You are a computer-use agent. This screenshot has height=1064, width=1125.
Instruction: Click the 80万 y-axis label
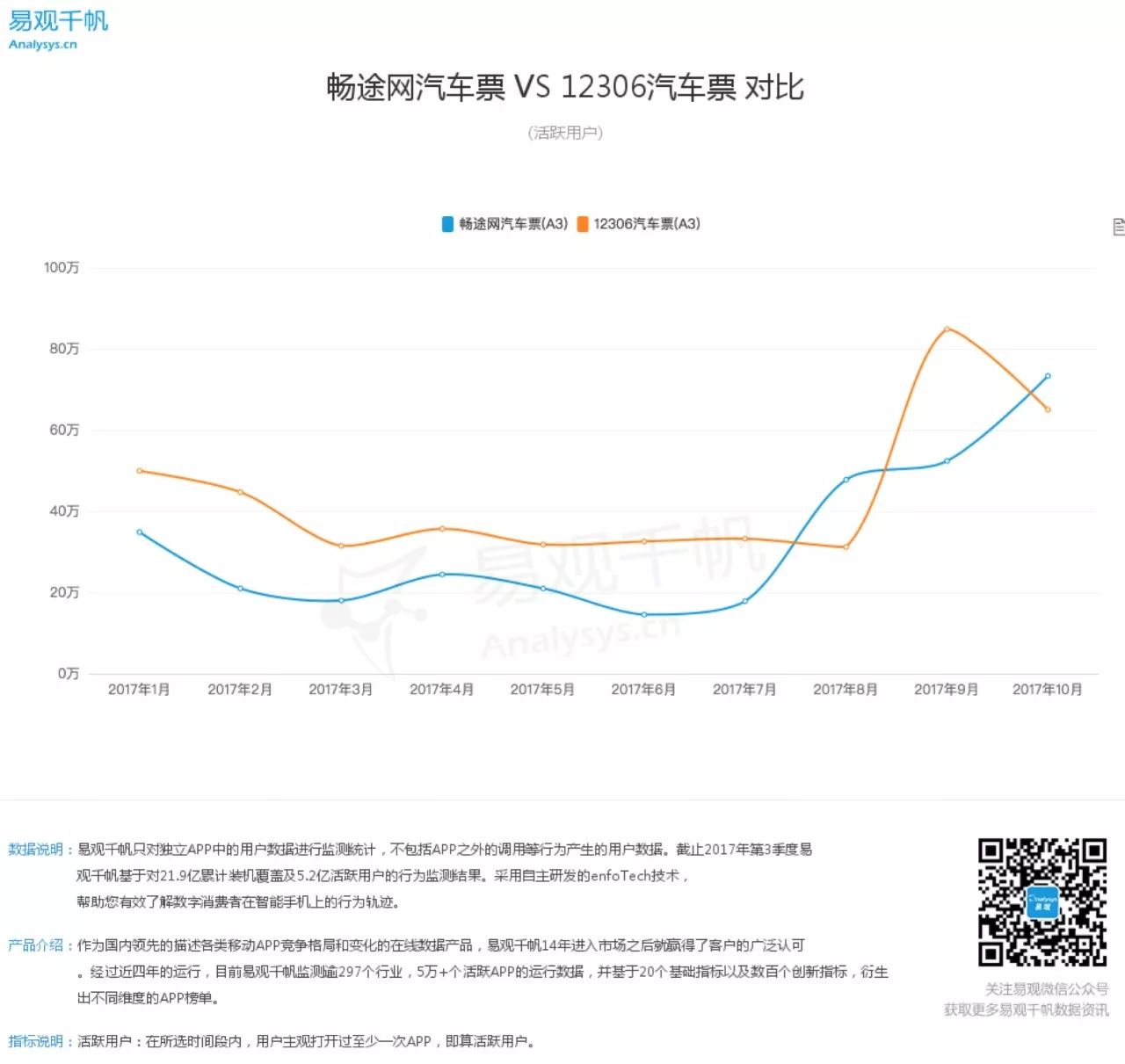(64, 349)
